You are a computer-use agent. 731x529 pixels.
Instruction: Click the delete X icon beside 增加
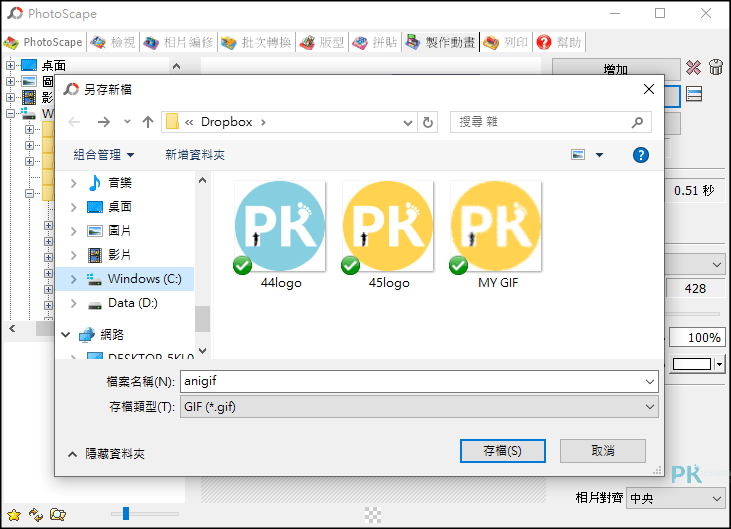pos(693,68)
